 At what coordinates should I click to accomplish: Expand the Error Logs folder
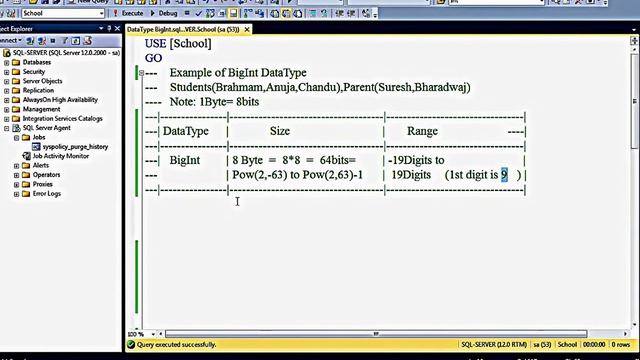17,194
